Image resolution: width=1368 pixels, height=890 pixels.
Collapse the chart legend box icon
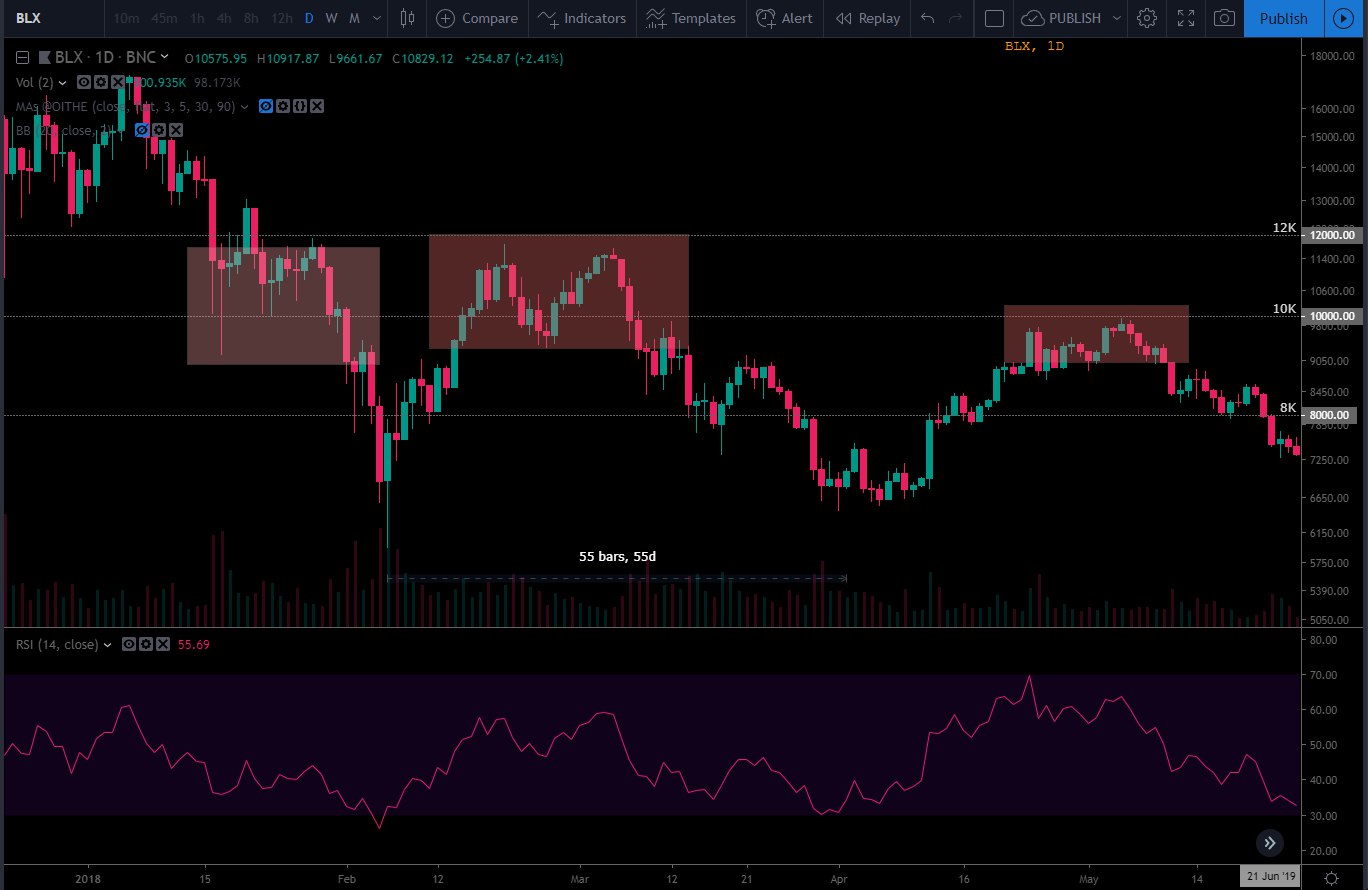point(22,58)
